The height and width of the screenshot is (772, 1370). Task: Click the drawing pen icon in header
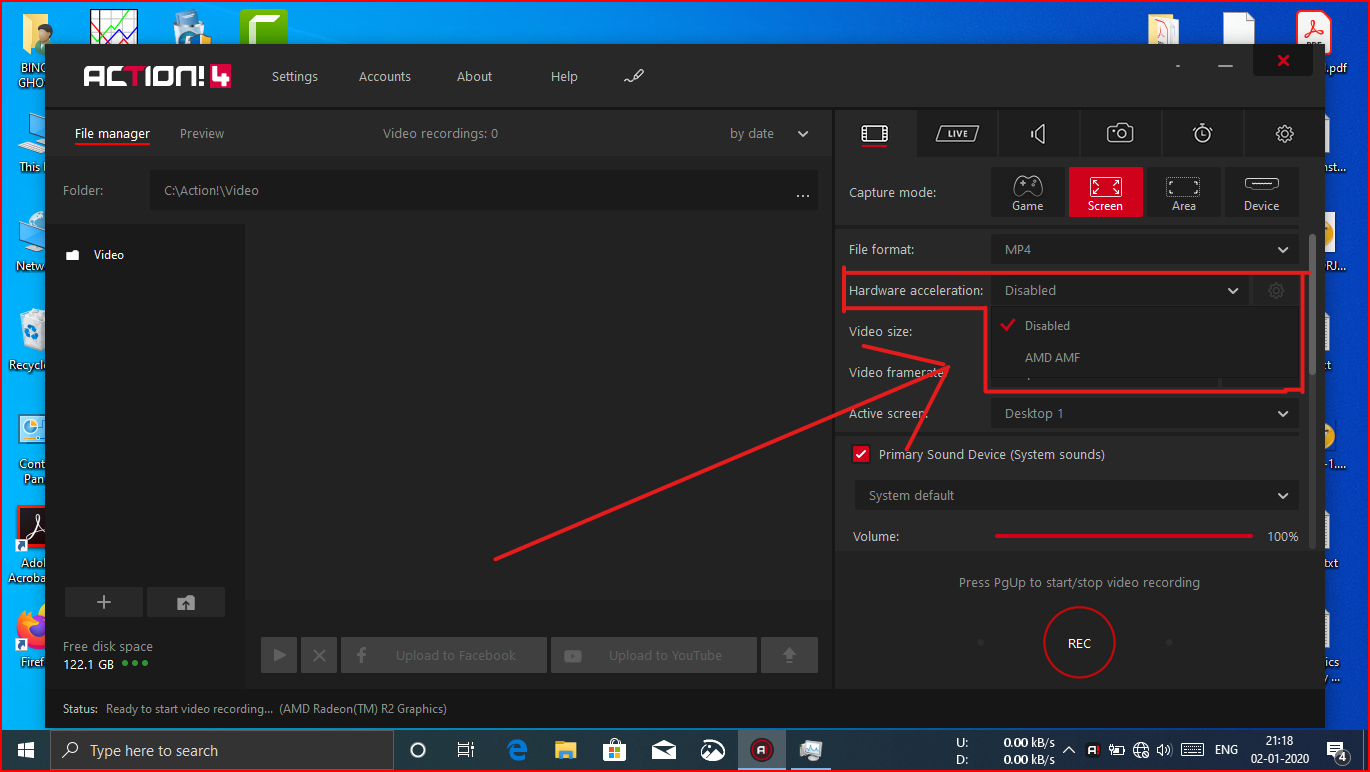click(634, 77)
